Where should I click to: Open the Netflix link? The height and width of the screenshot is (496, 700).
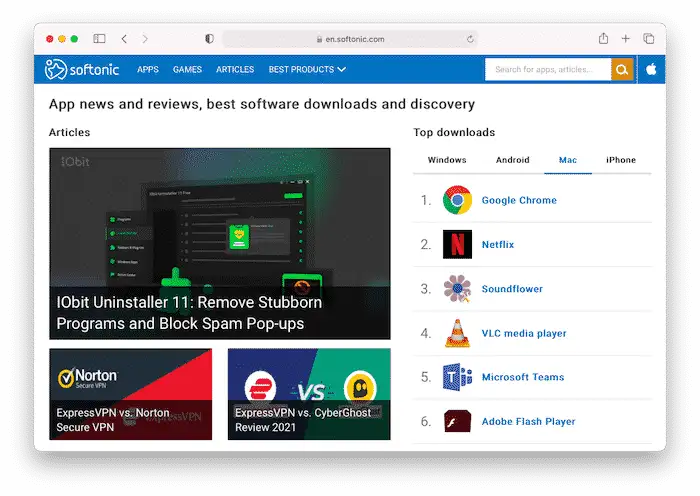click(x=498, y=244)
